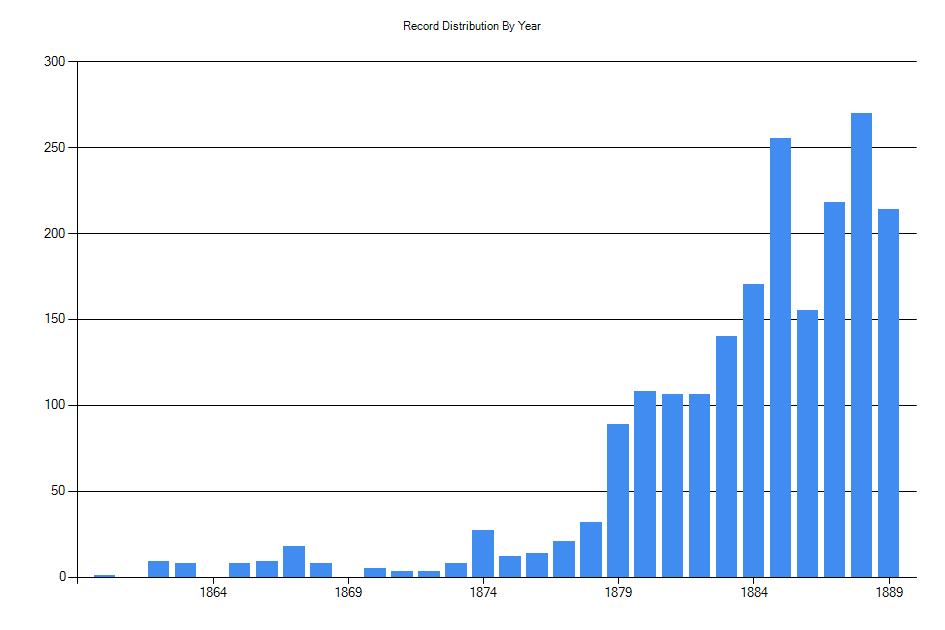Click the bar for year 1874
Image resolution: width=945 pixels, height=630 pixels.
[483, 554]
